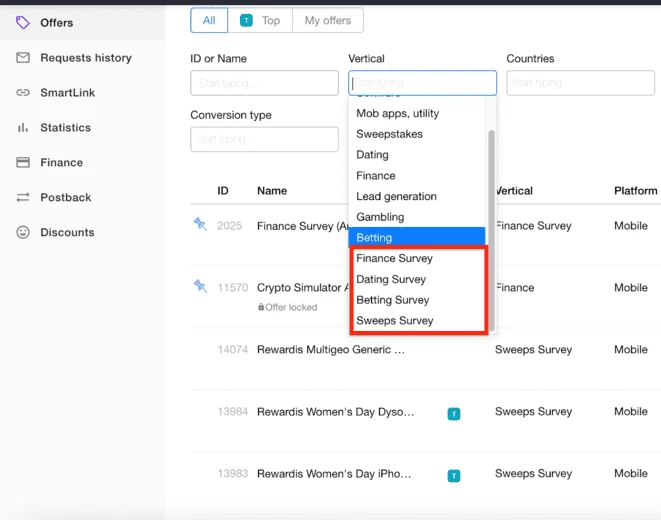Choose Lead generation vertical option
The height and width of the screenshot is (520, 661).
click(x=416, y=196)
